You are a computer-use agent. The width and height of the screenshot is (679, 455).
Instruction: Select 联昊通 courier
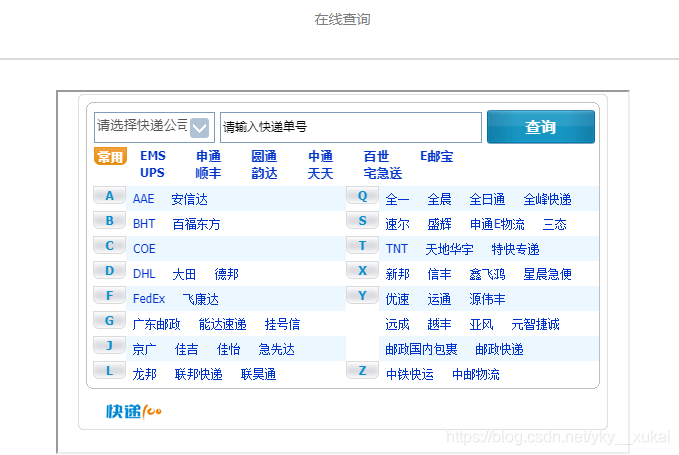point(259,374)
